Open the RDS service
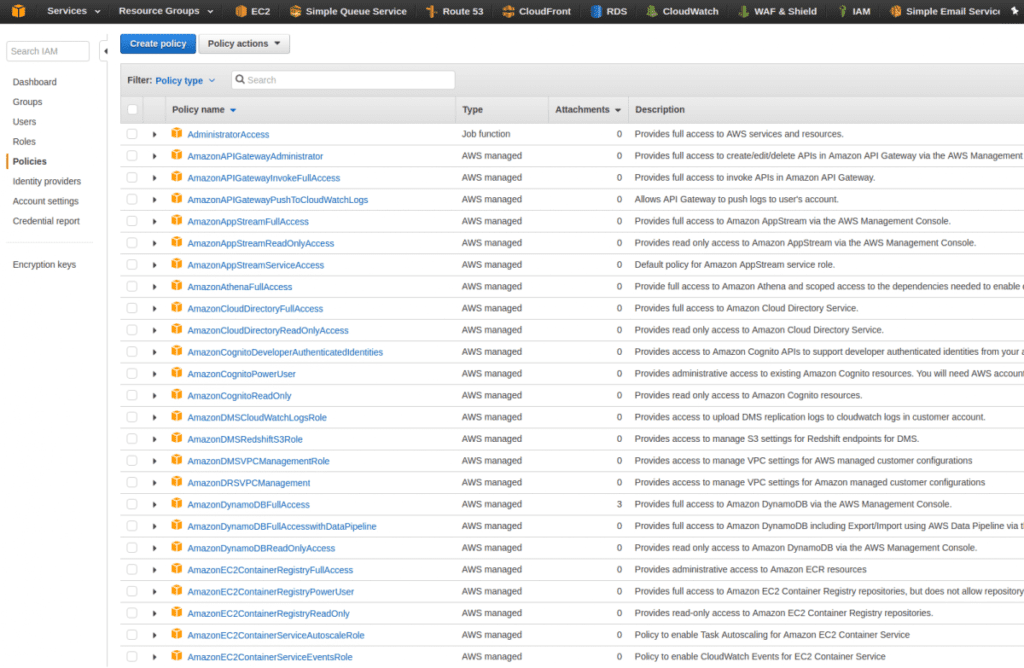This screenshot has width=1024, height=668. [615, 11]
